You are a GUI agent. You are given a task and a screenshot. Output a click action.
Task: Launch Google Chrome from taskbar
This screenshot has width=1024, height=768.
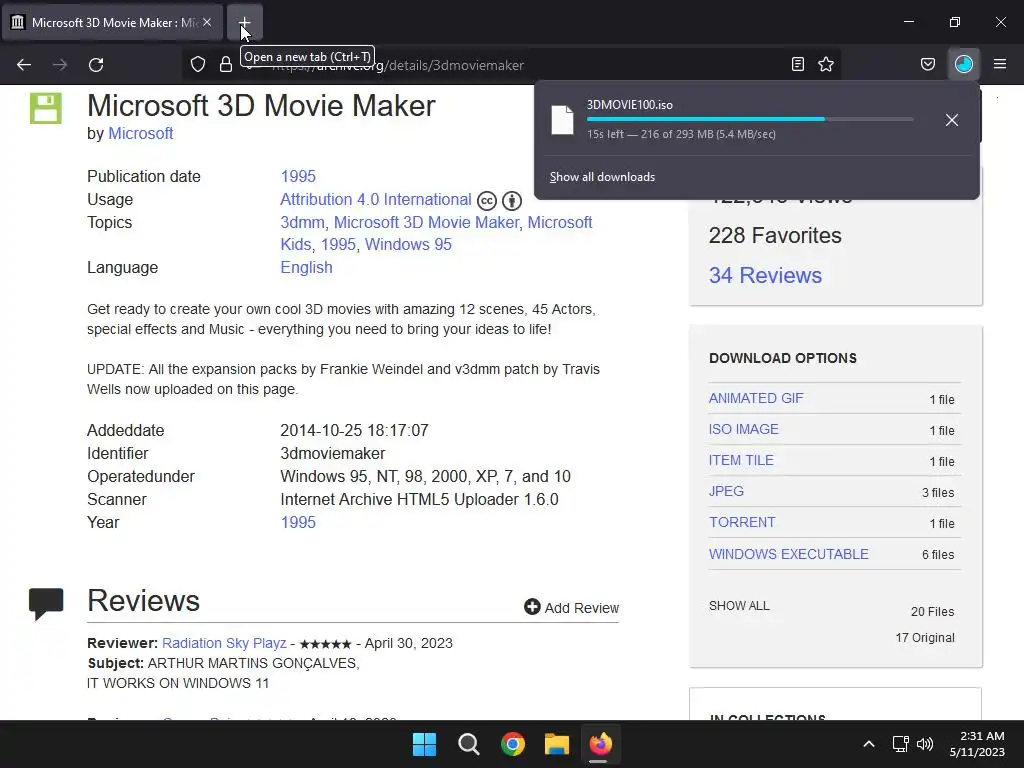[x=513, y=744]
